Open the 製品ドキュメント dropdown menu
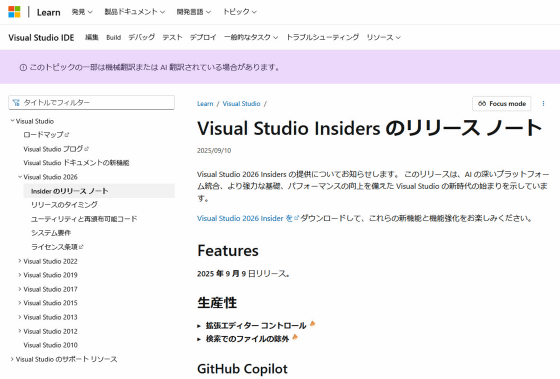This screenshot has width=560, height=379. click(135, 12)
